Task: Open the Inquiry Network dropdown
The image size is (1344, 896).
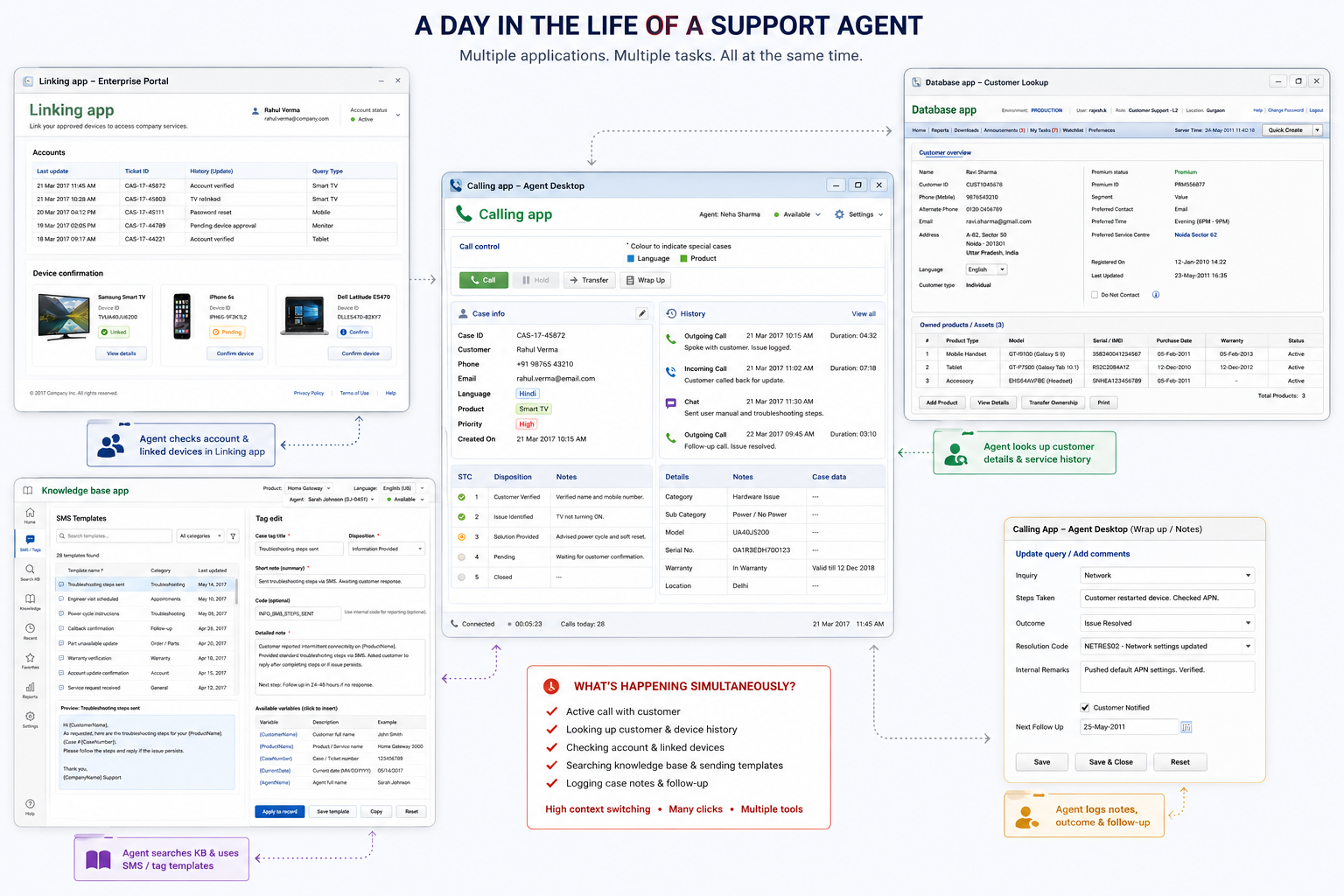Action: [x=1167, y=576]
